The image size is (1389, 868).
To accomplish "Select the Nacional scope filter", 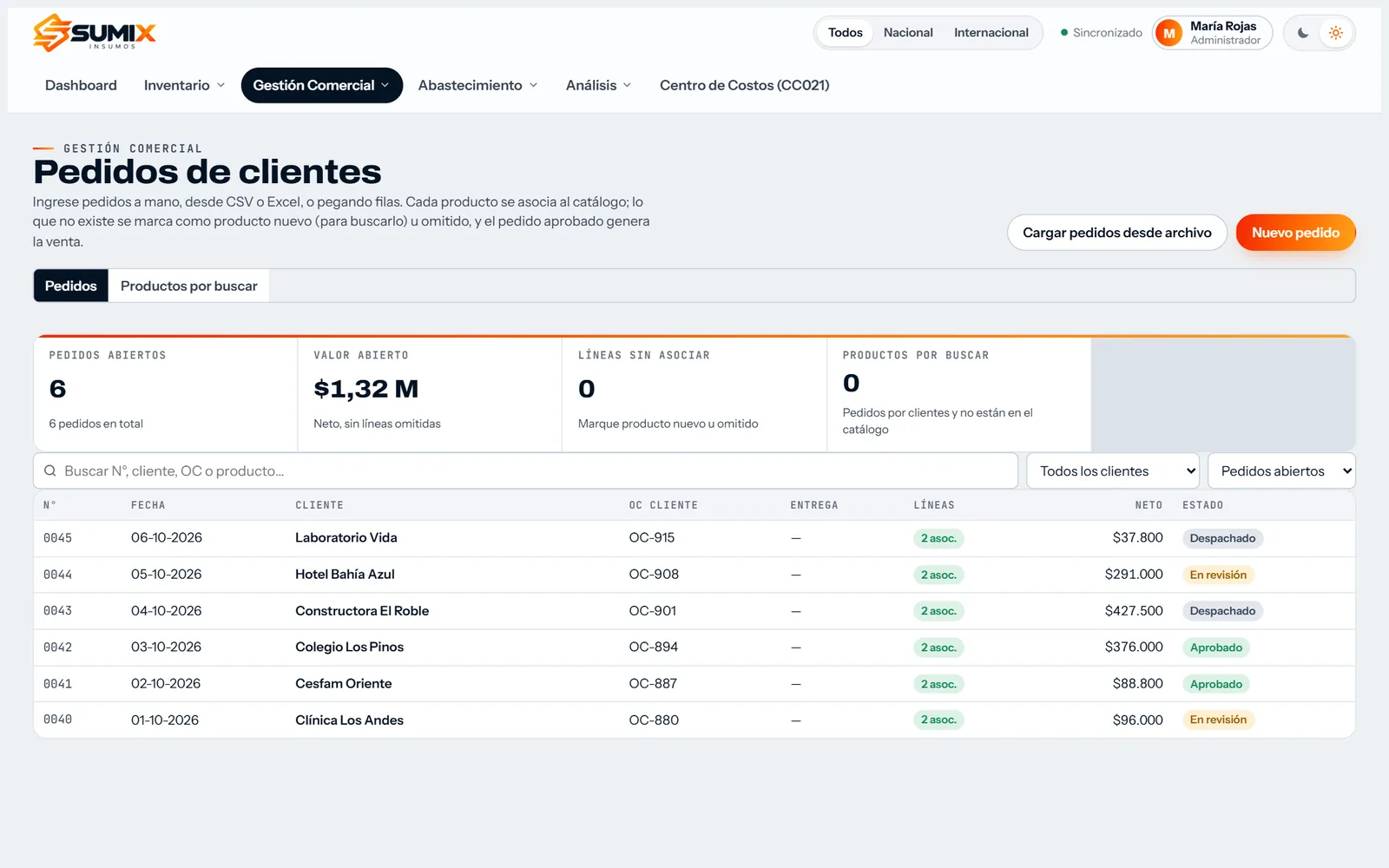I will coord(908,33).
